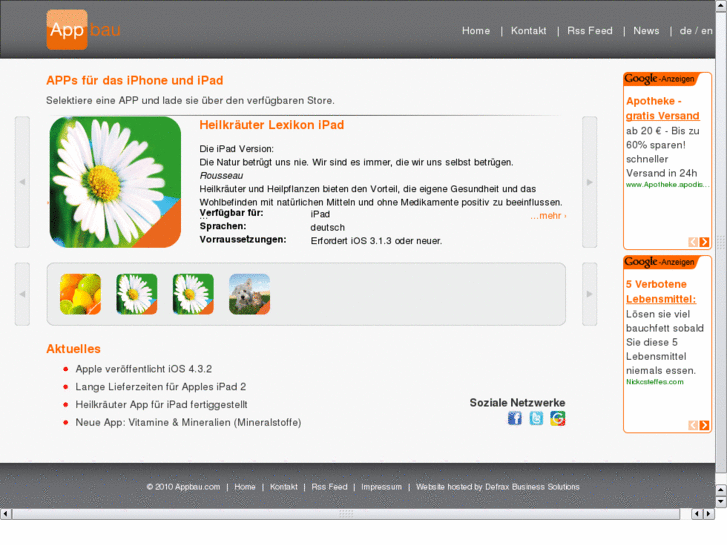Click the vertical scrollbar down arrow
The image size is (727, 545).
point(721,501)
